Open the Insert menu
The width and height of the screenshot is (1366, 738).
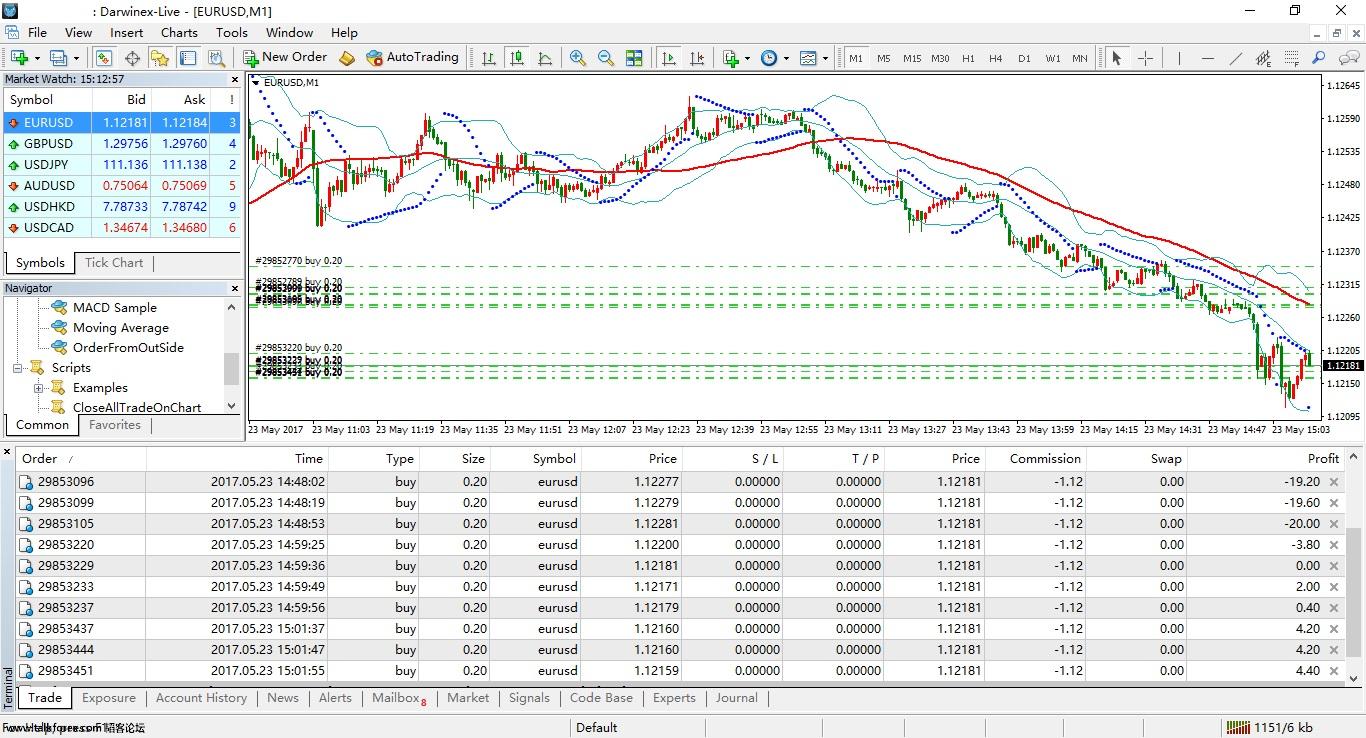coord(126,32)
